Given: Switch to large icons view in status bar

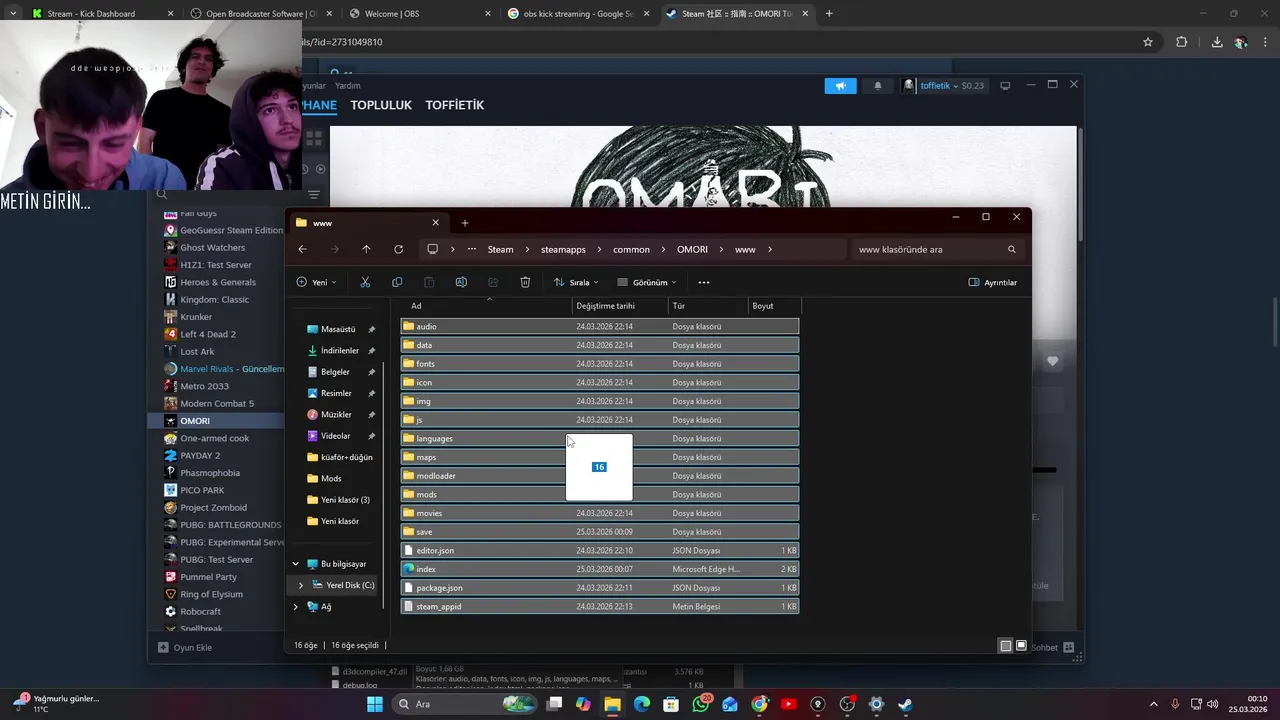Looking at the screenshot, I should tap(1021, 646).
